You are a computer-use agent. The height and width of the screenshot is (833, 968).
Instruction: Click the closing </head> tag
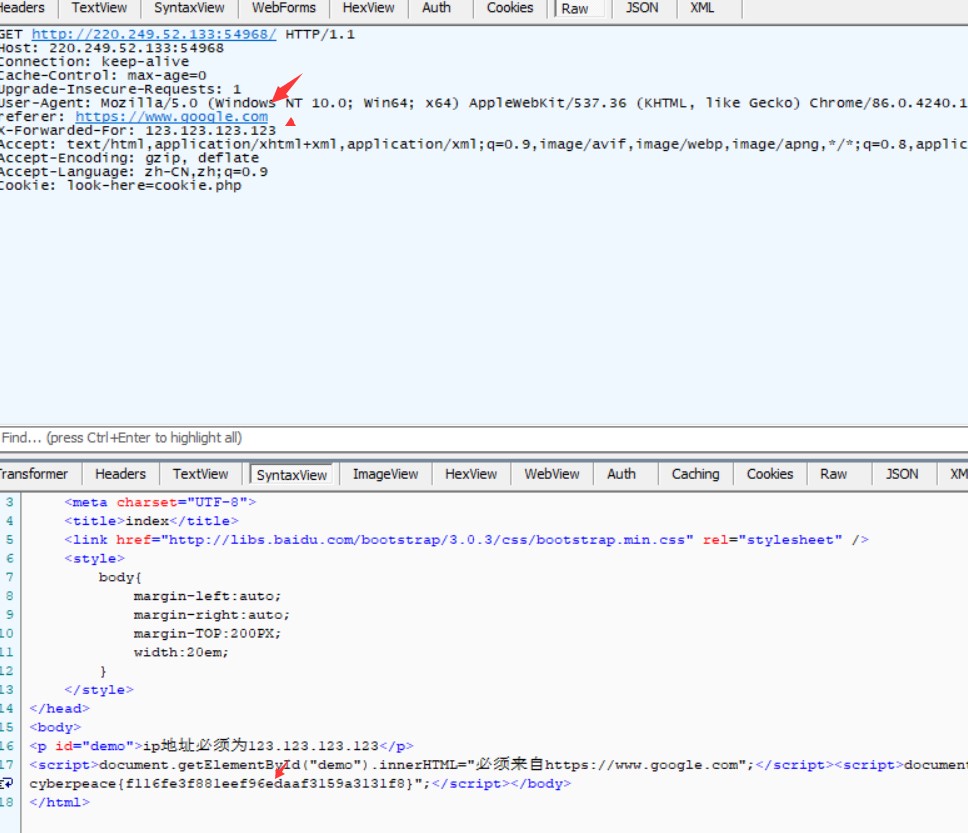pos(59,708)
